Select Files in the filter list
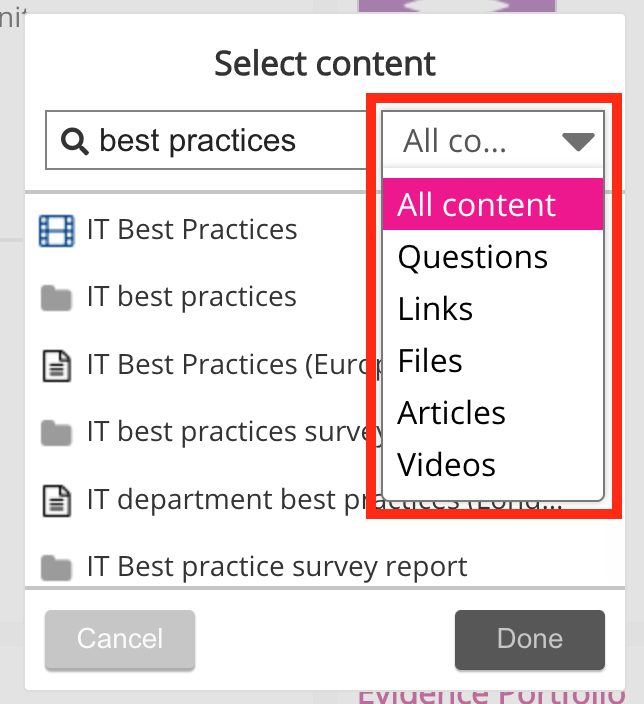Image resolution: width=644 pixels, height=704 pixels. pos(430,361)
